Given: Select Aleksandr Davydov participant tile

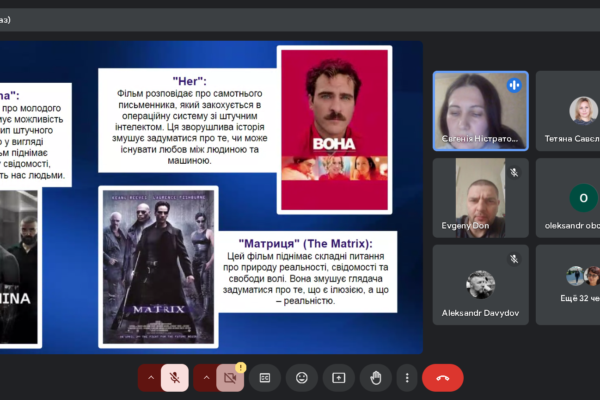Looking at the screenshot, I should point(481,285).
